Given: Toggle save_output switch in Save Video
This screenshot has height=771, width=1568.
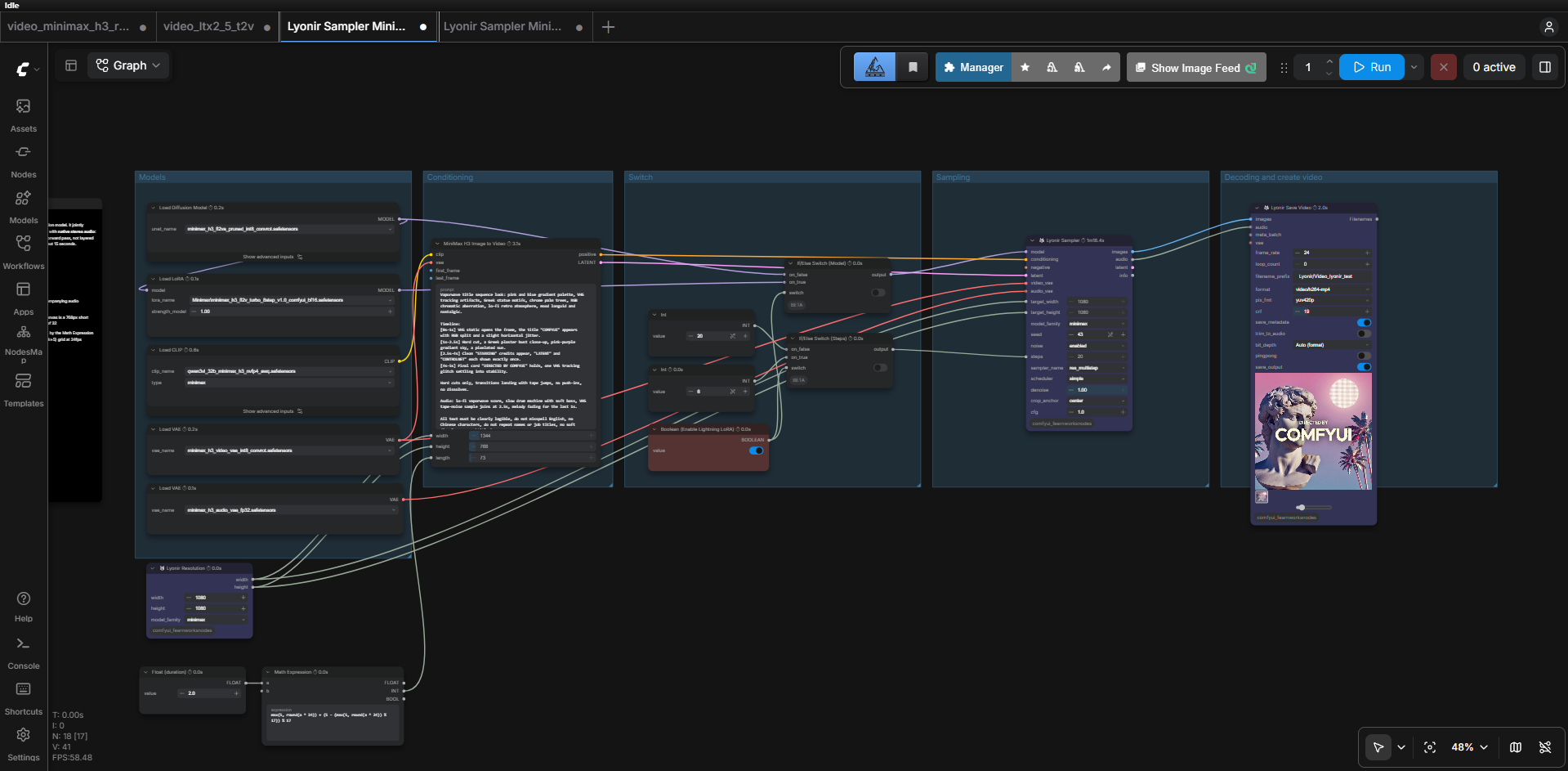Looking at the screenshot, I should (1364, 367).
